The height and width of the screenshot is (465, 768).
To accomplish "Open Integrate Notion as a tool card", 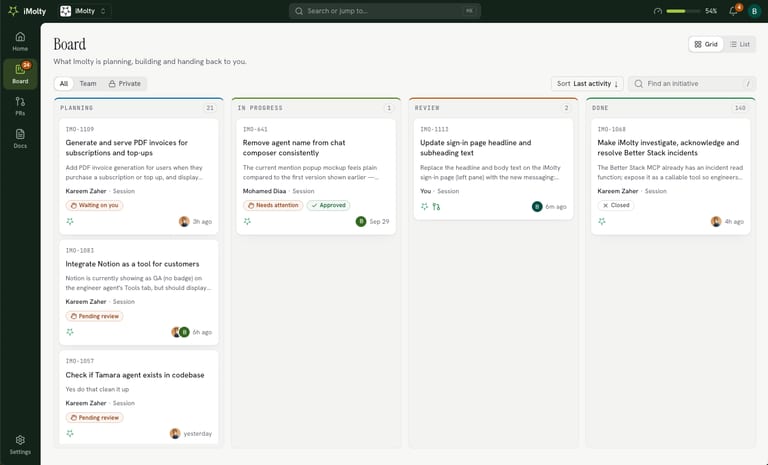I will pos(139,292).
